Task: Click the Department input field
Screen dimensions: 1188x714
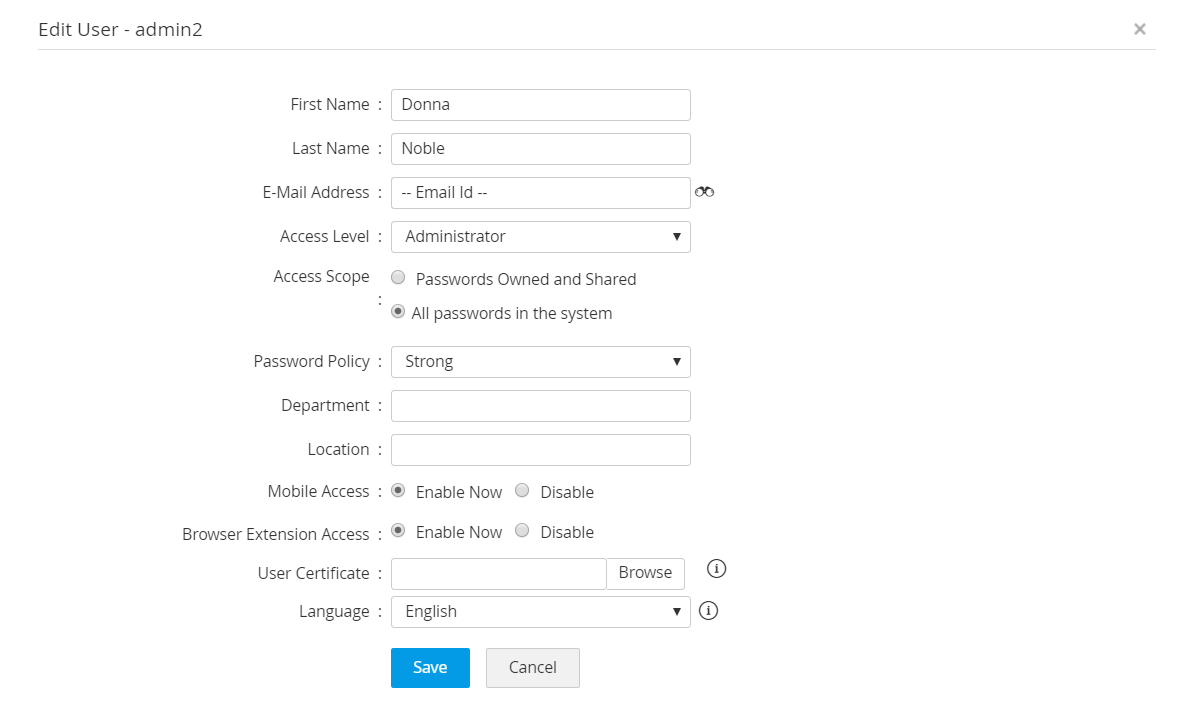Action: coord(540,406)
